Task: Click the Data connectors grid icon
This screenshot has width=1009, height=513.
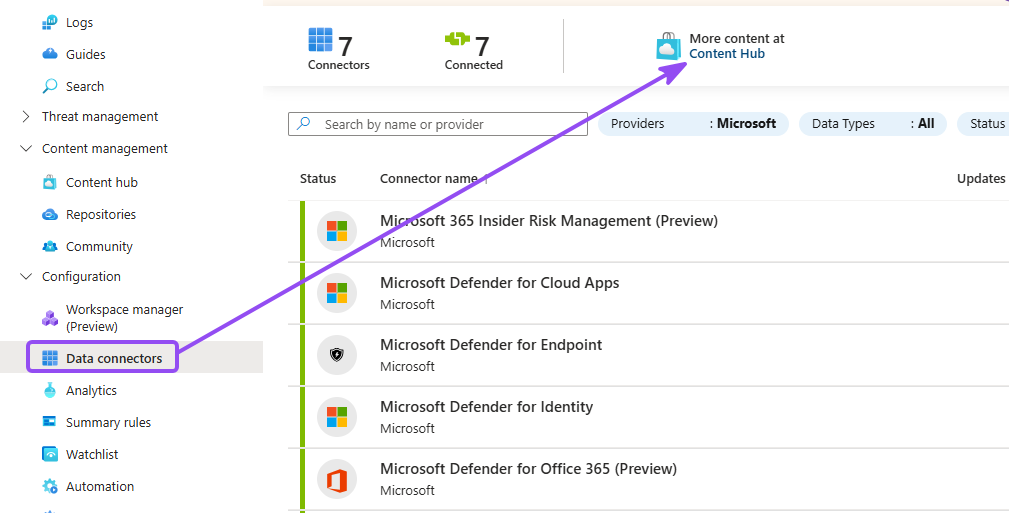Action: click(50, 359)
